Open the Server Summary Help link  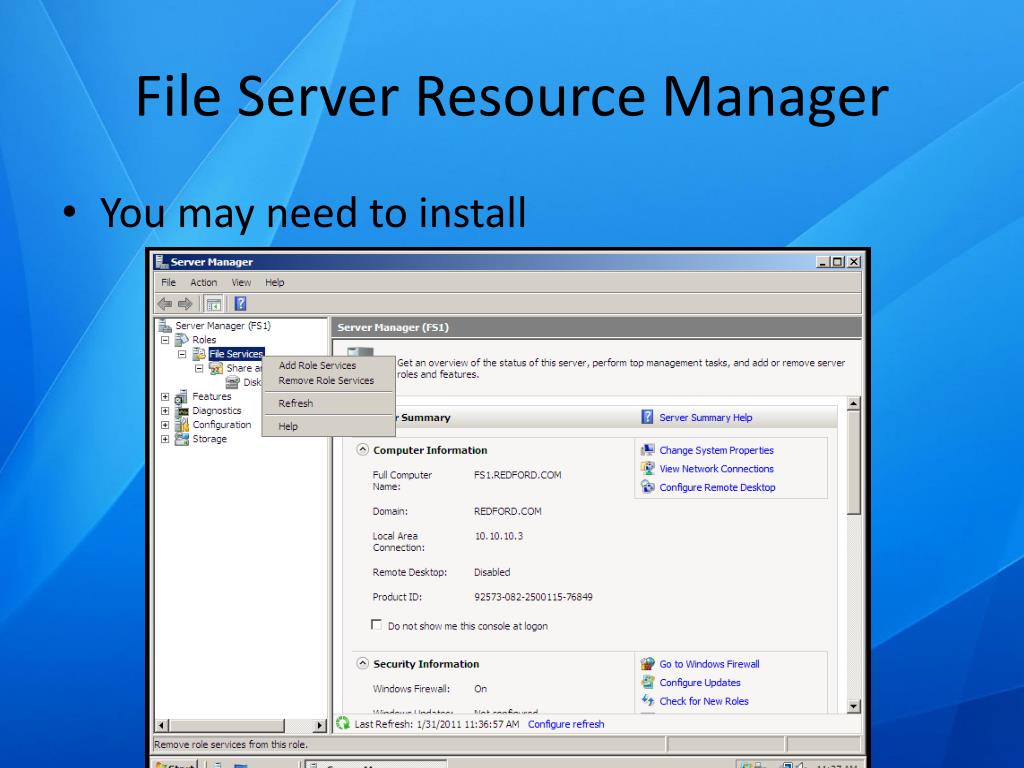click(x=705, y=417)
